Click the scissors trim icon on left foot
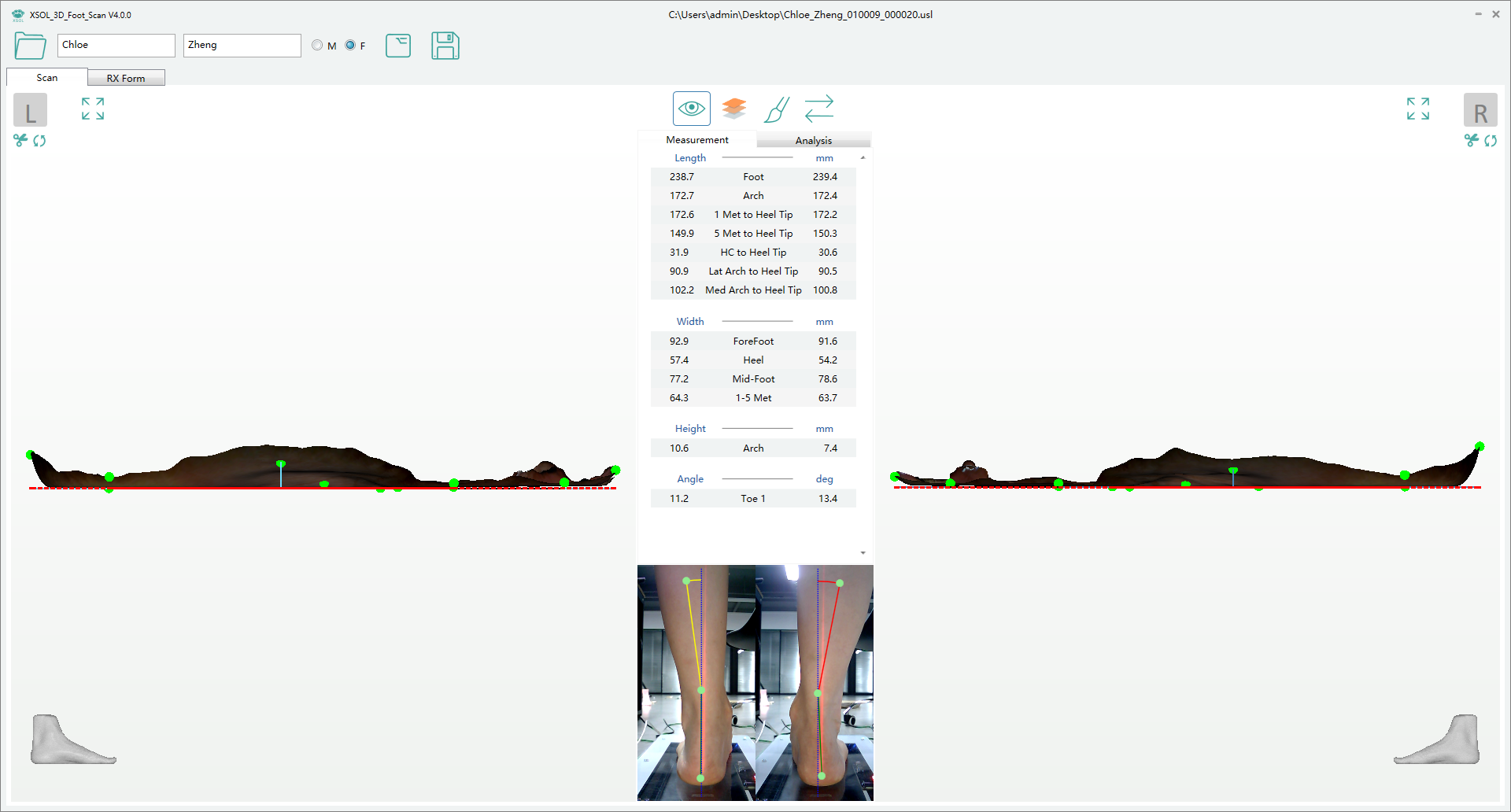Screen dimensions: 1511x812 click(x=19, y=141)
